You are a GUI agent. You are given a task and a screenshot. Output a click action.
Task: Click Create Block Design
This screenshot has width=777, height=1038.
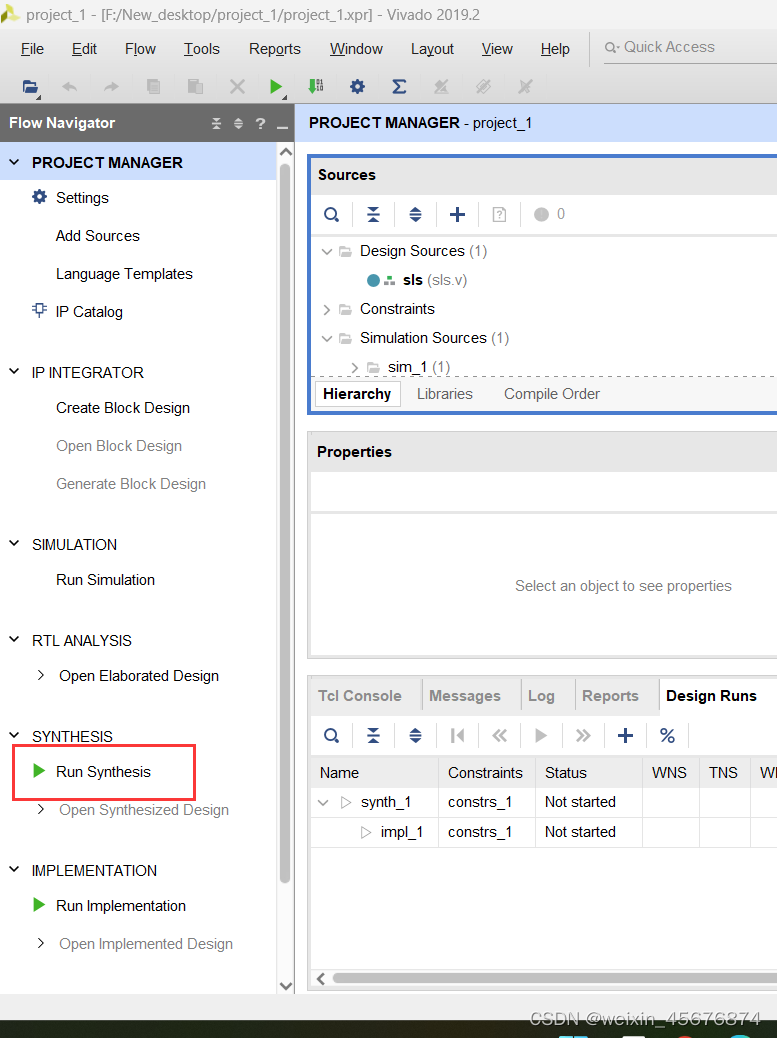pyautogui.click(x=123, y=408)
